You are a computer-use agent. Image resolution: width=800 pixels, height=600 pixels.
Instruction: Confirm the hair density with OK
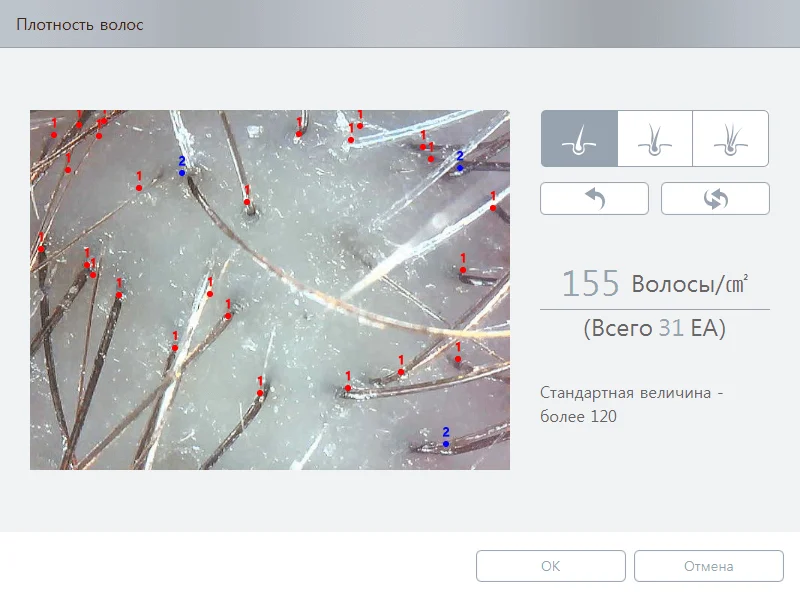(551, 566)
